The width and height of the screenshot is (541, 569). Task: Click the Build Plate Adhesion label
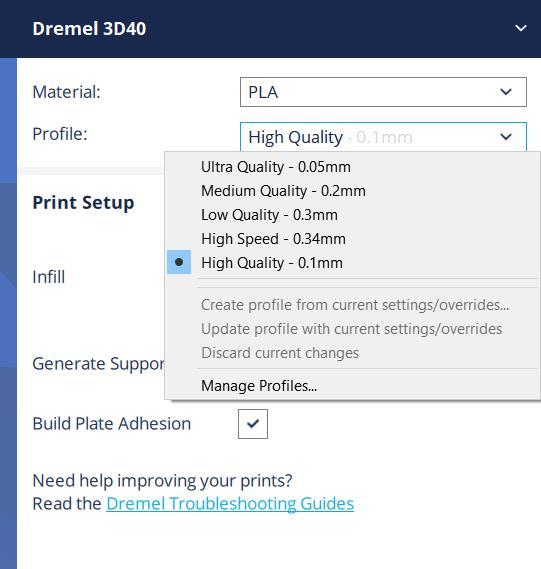(x=112, y=423)
